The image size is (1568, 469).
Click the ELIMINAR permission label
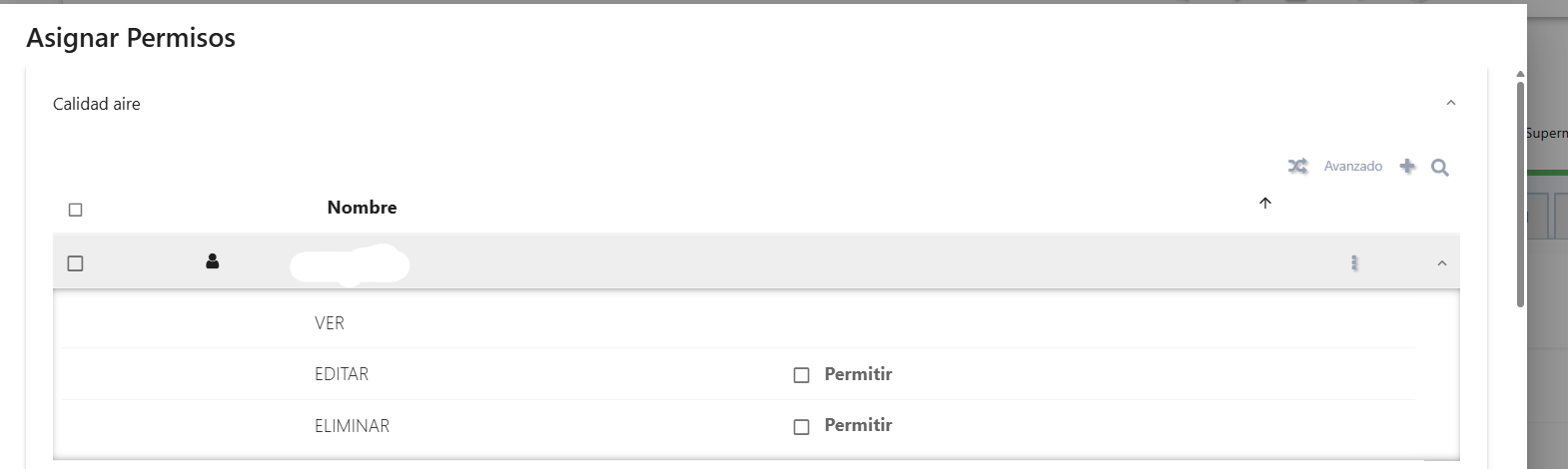pyautogui.click(x=352, y=426)
